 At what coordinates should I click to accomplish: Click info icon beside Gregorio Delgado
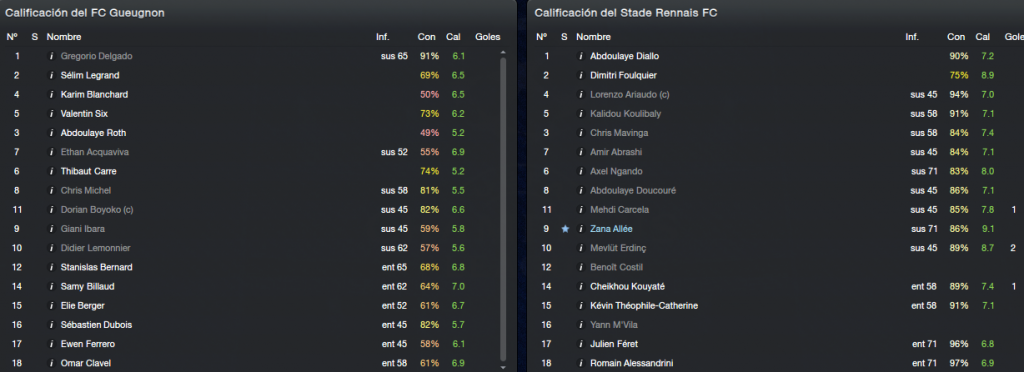(51, 56)
